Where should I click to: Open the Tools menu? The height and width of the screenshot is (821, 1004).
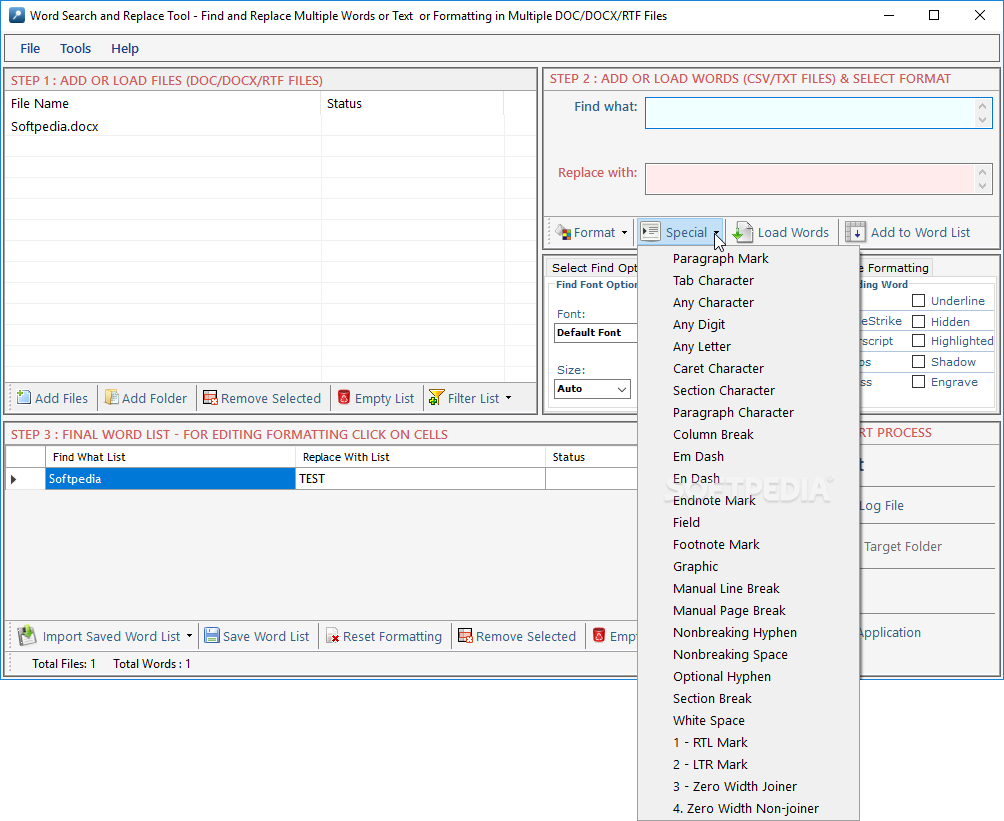coord(76,48)
